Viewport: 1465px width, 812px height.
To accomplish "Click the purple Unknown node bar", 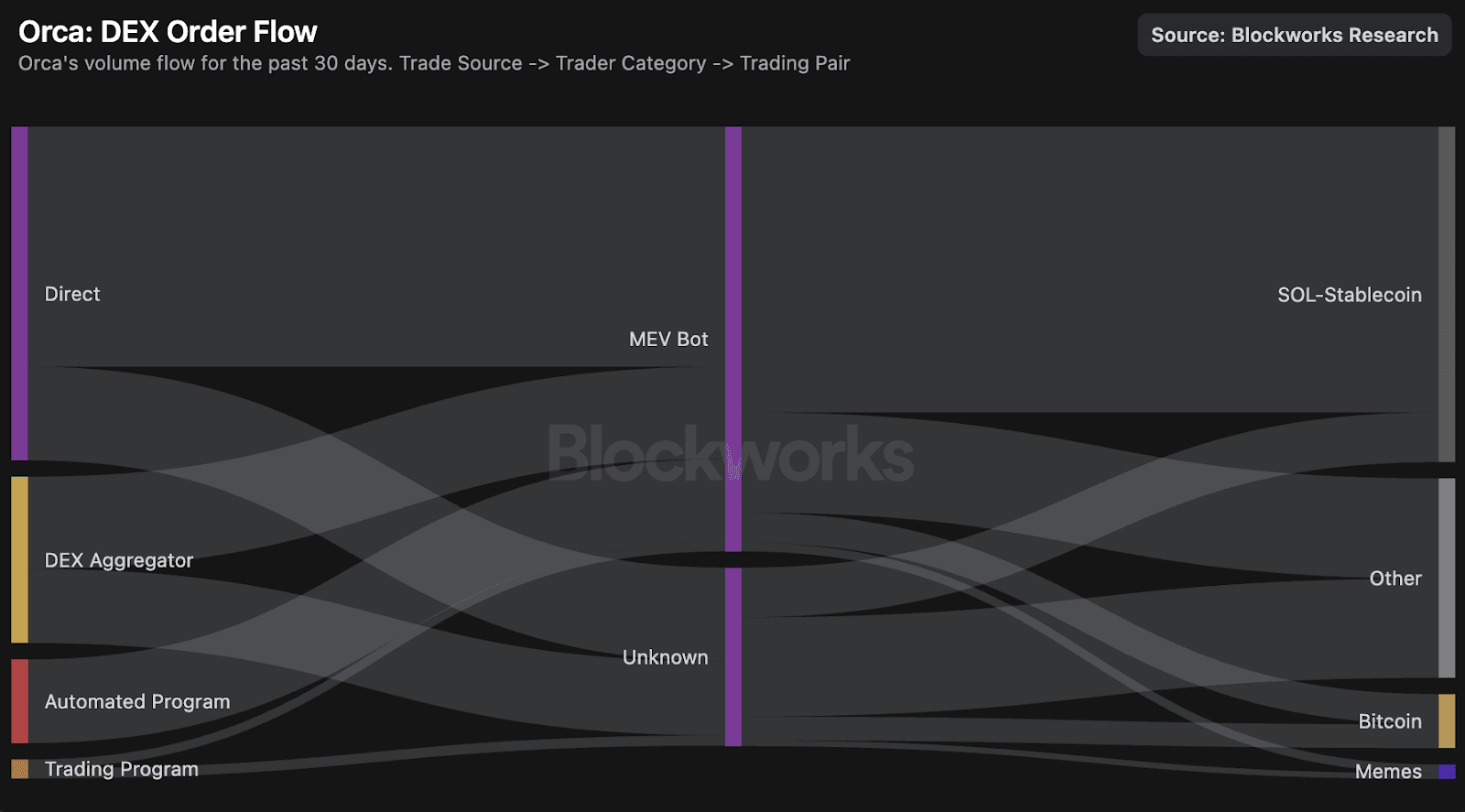I will [733, 656].
